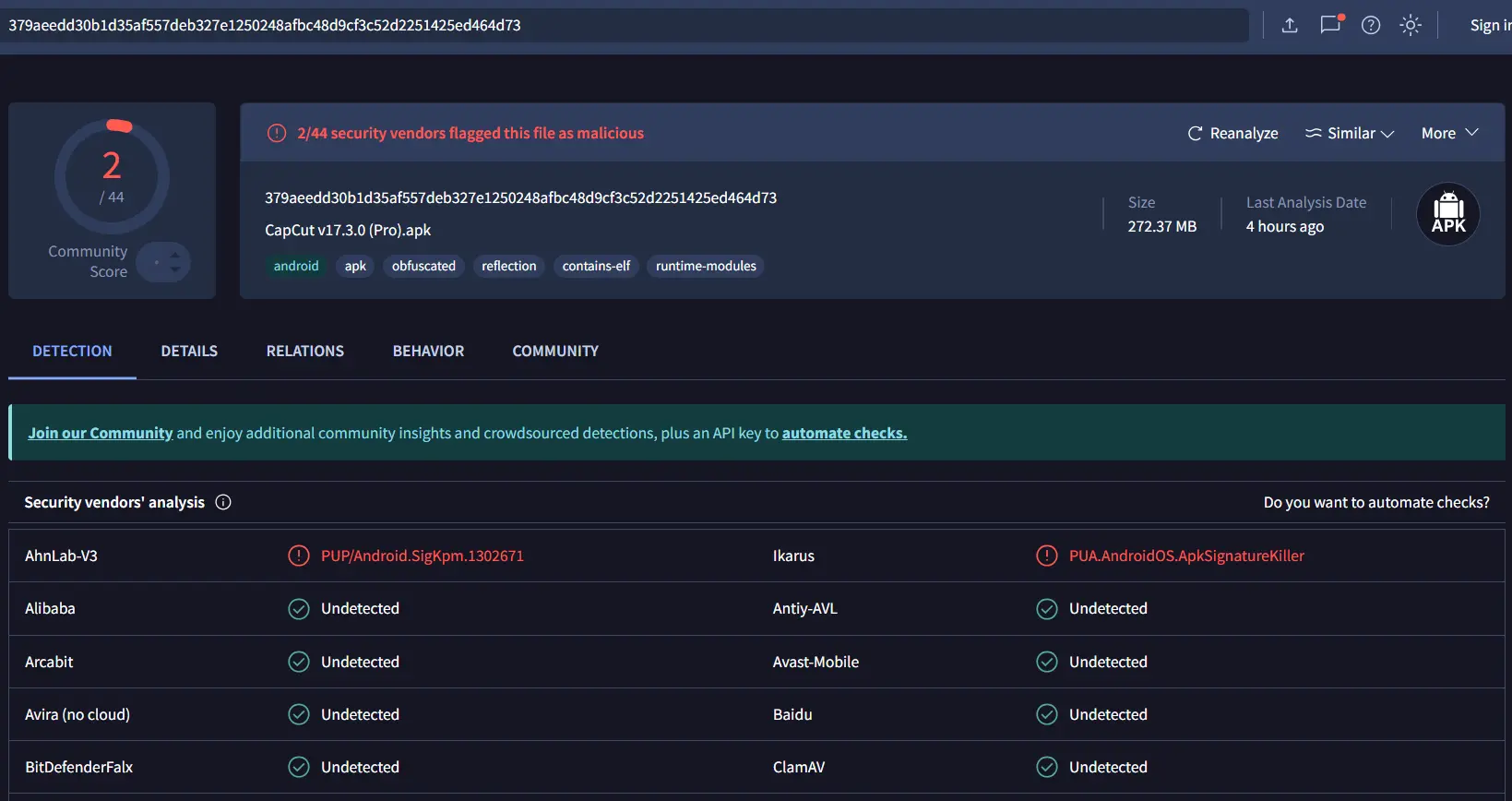This screenshot has width=1512, height=801.
Task: Click Avira (no cloud) undetected checkmark icon
Action: pos(299,714)
